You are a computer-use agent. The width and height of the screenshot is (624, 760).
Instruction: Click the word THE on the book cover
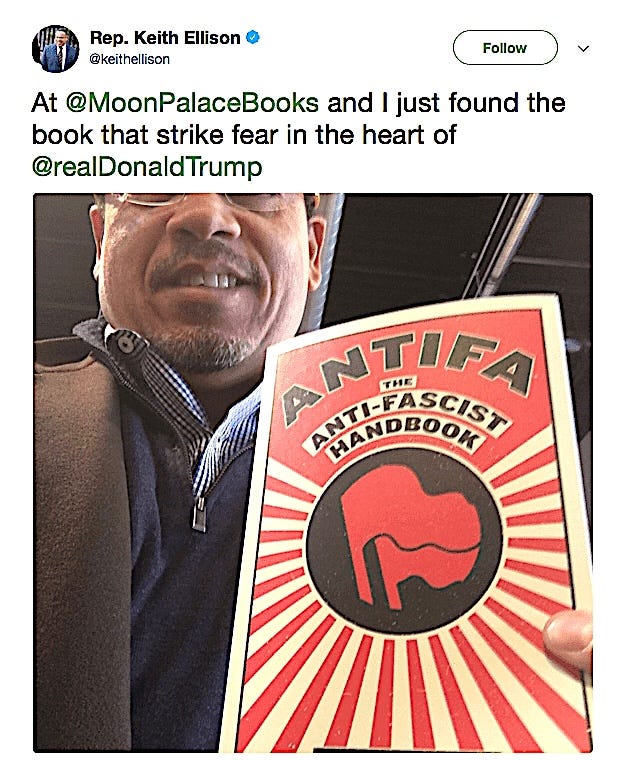coord(398,383)
